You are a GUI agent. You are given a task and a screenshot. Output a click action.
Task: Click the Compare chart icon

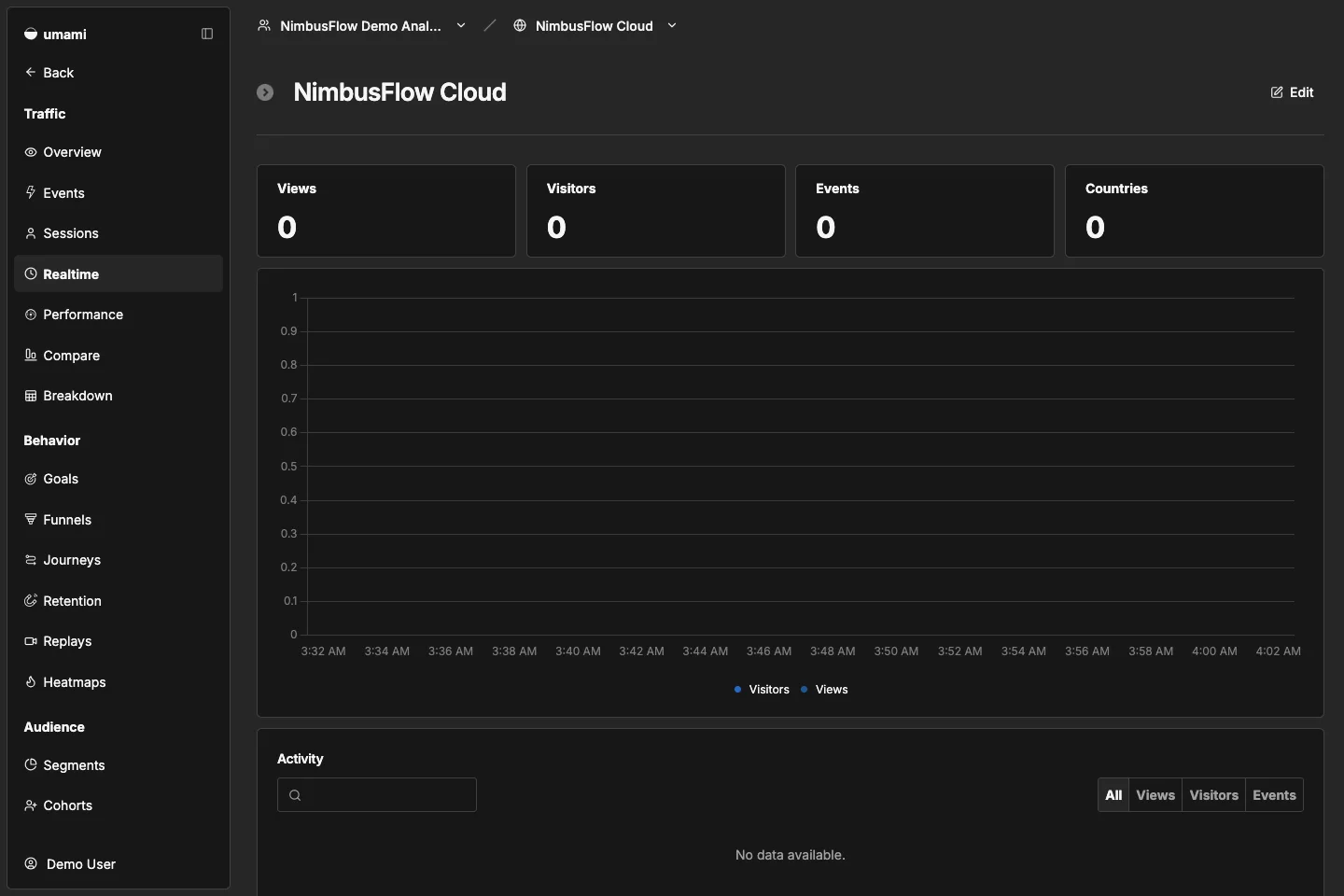[31, 355]
